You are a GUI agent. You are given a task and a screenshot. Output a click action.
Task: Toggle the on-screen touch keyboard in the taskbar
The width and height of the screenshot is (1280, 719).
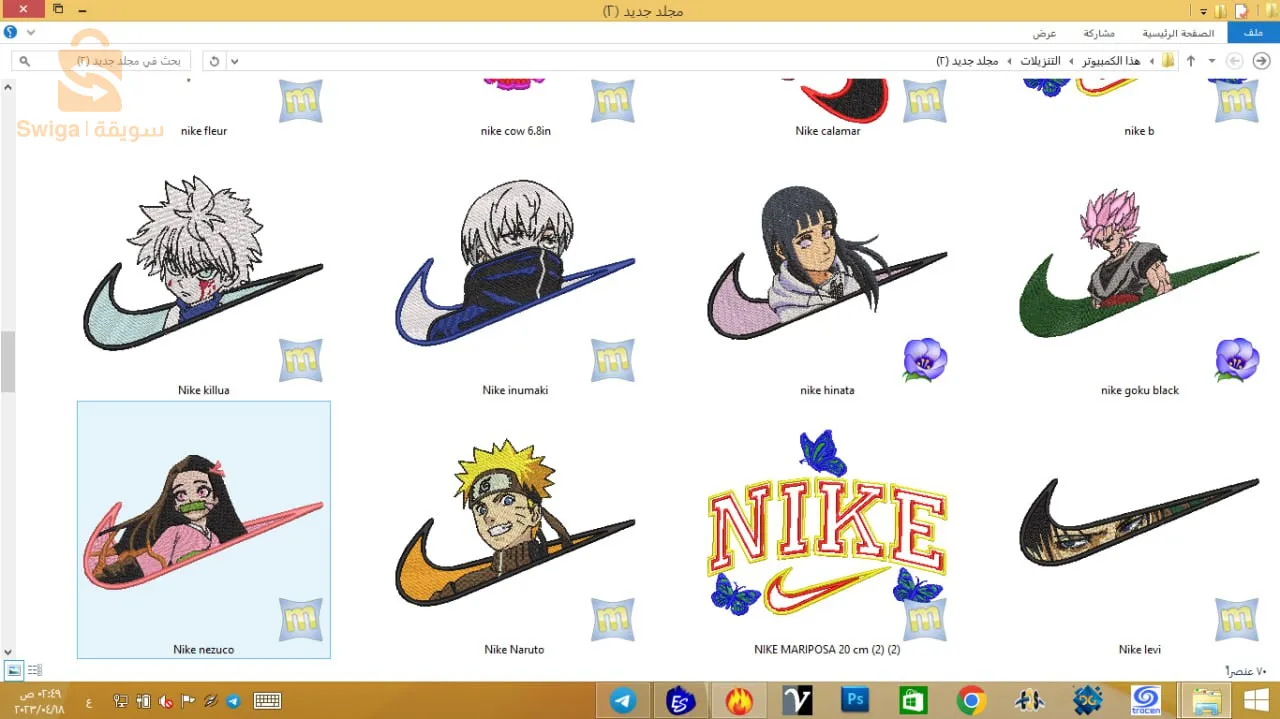(267, 701)
